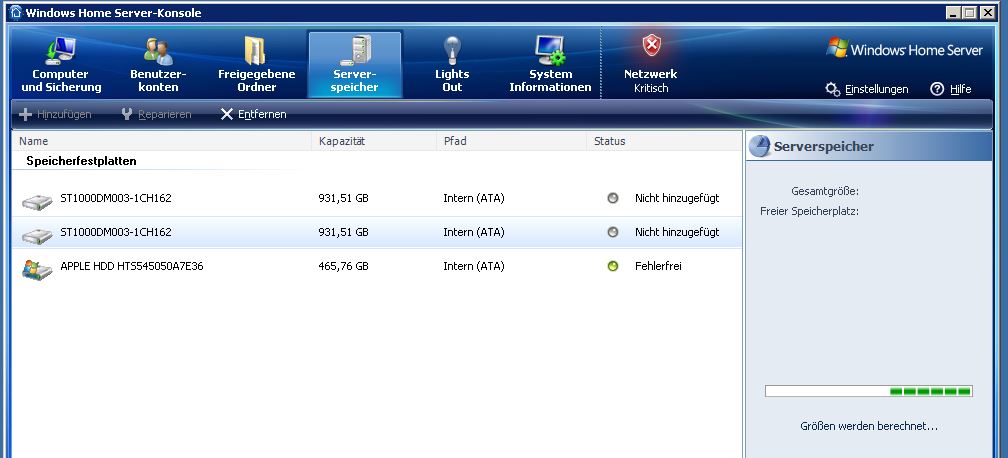The image size is (1008, 458).
Task: Select the highlighted second ST1000DM003-1CH162 drive name
Action: coord(116,232)
